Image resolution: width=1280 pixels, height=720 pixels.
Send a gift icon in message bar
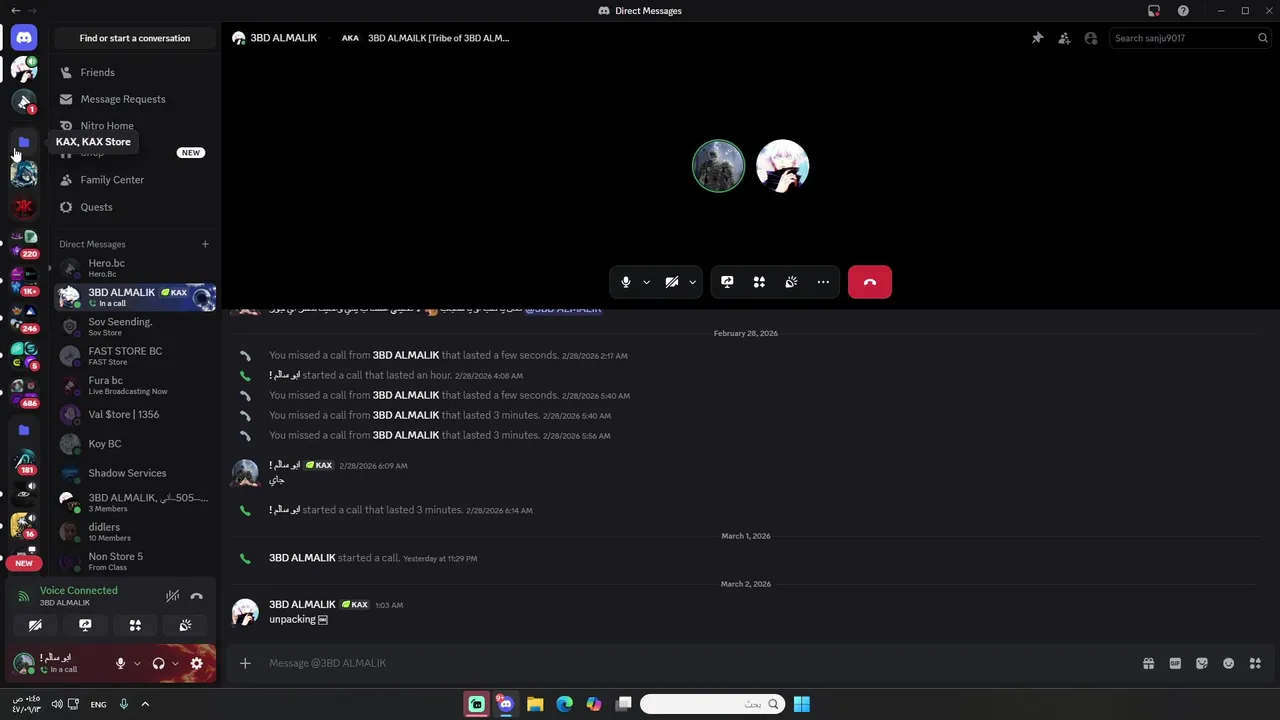click(x=1149, y=663)
